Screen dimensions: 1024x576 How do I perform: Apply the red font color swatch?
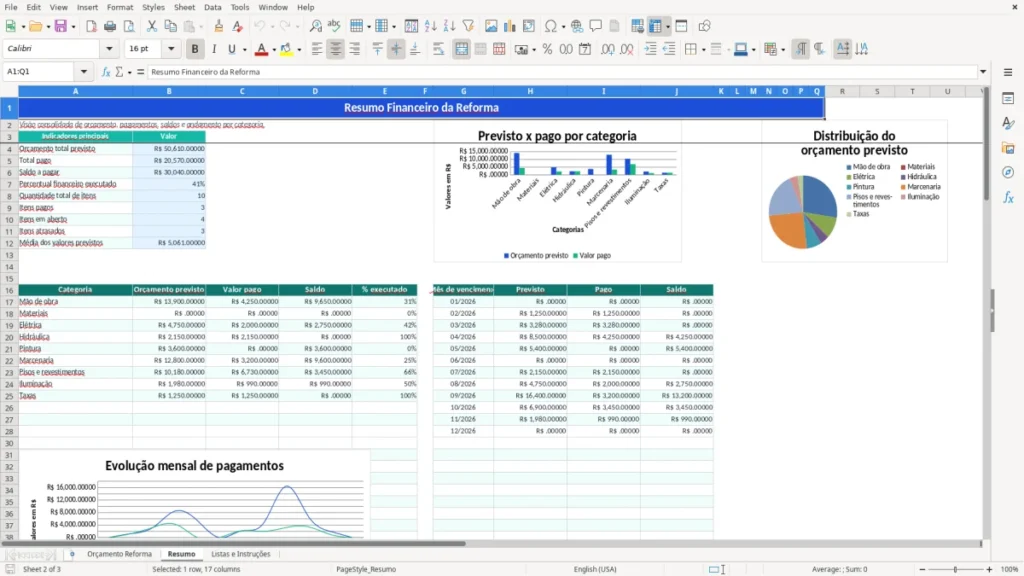coord(261,50)
